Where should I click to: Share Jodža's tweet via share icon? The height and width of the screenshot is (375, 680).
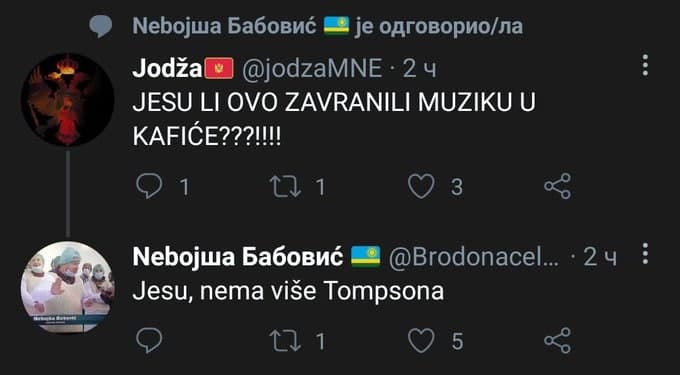(x=558, y=186)
